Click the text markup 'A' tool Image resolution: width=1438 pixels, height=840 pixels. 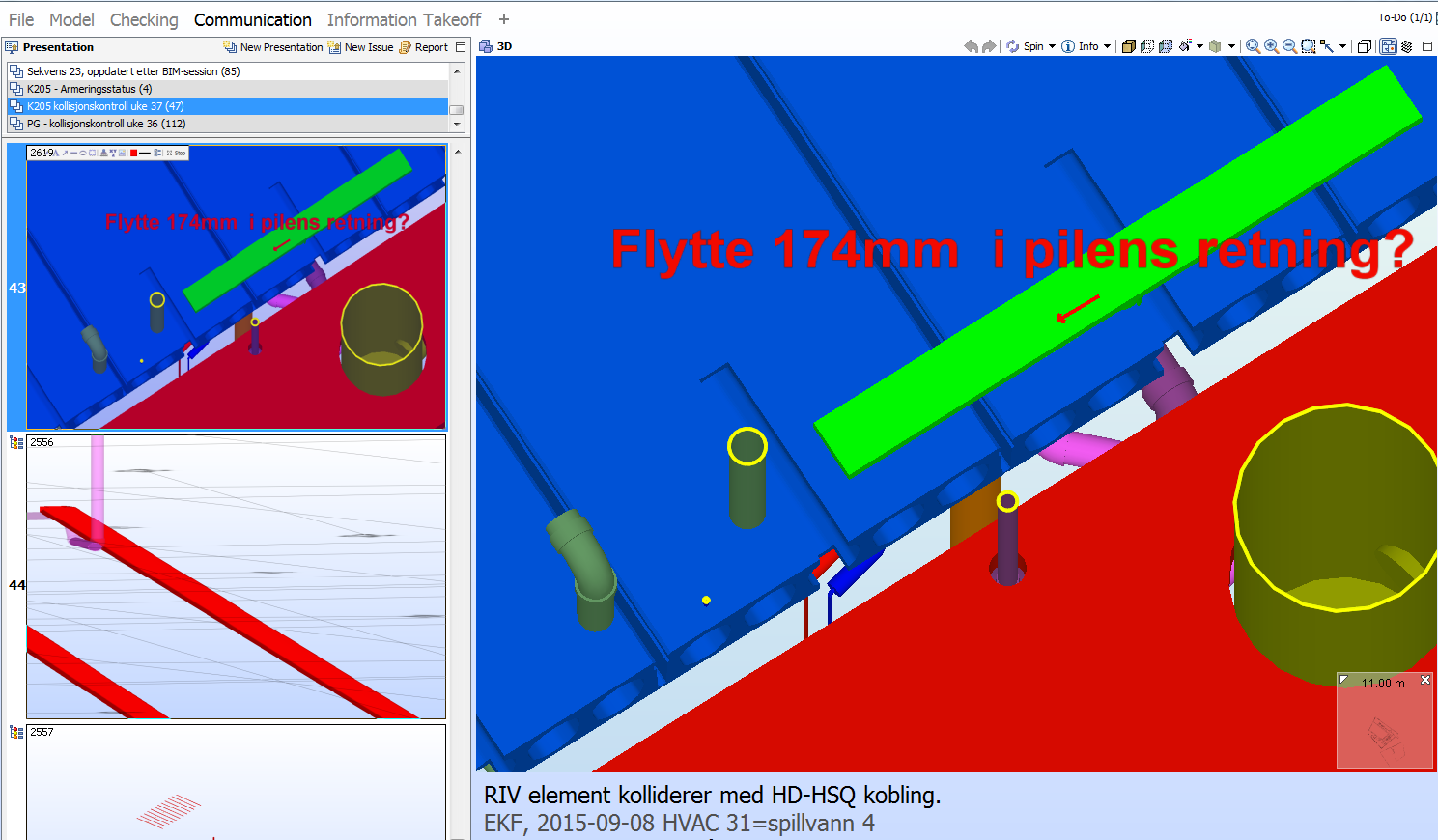tap(56, 153)
